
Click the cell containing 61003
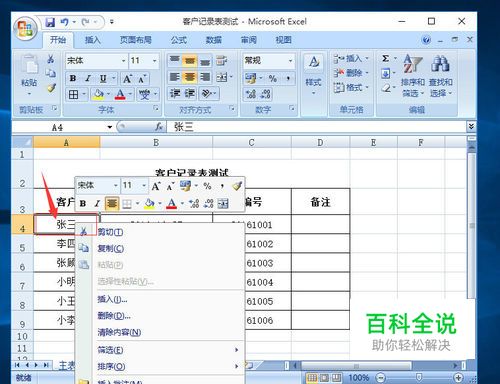coord(260,263)
